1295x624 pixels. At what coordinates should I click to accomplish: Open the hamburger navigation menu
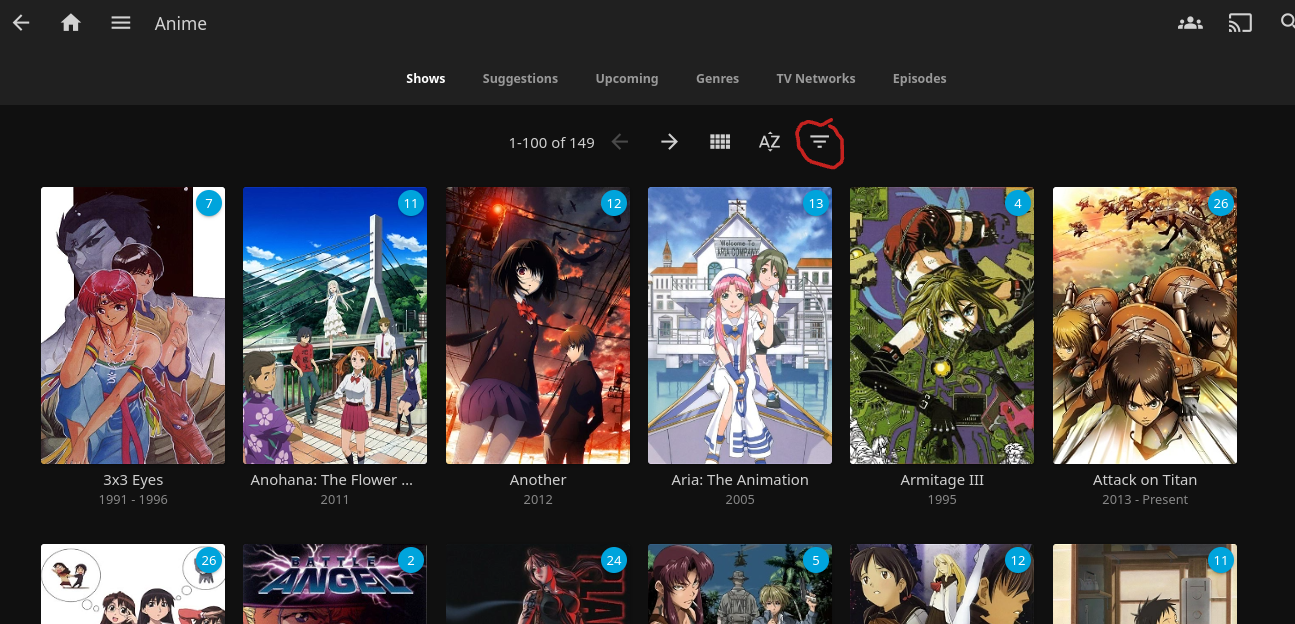(121, 23)
